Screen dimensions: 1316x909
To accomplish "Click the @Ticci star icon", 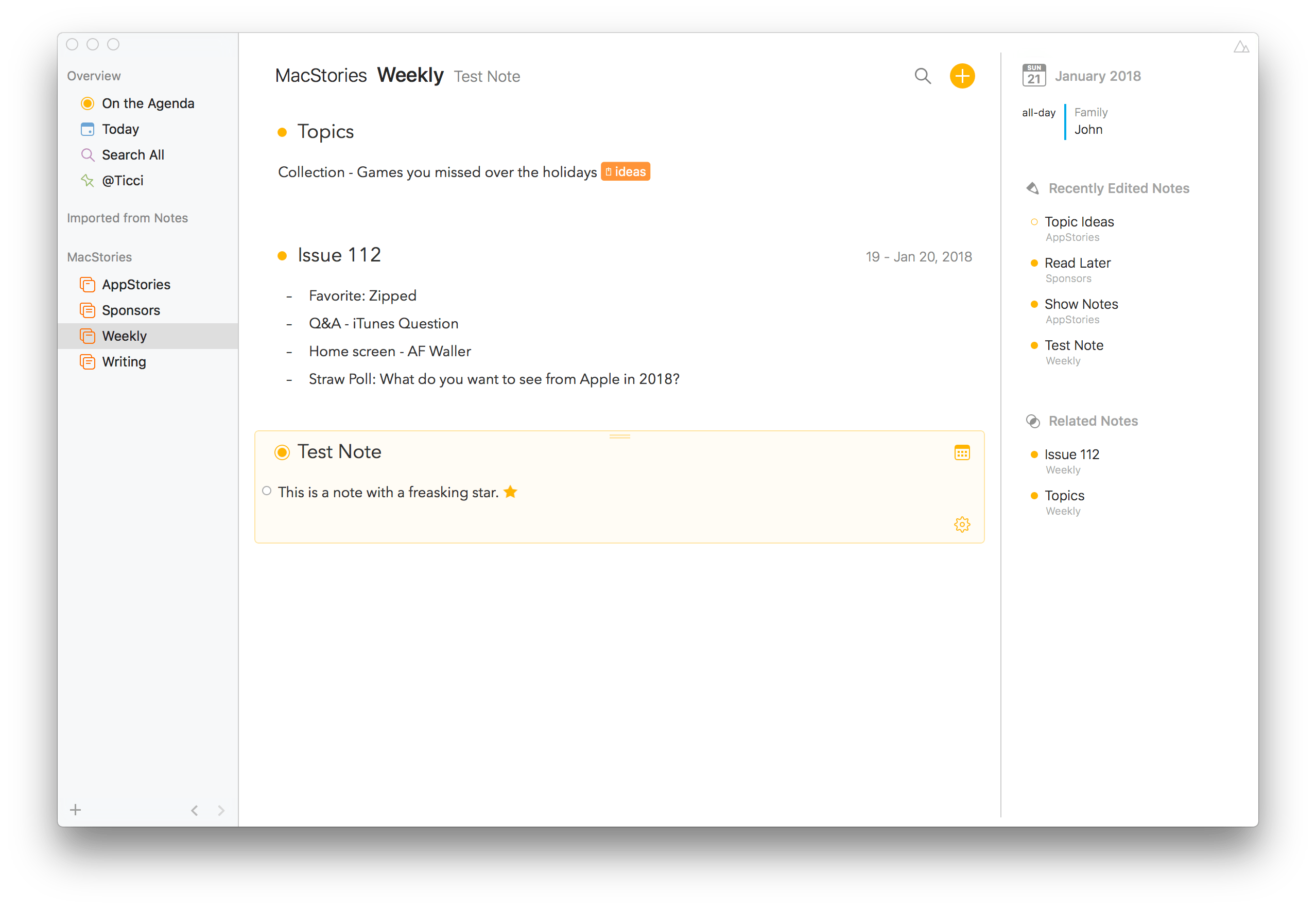I will 87,181.
